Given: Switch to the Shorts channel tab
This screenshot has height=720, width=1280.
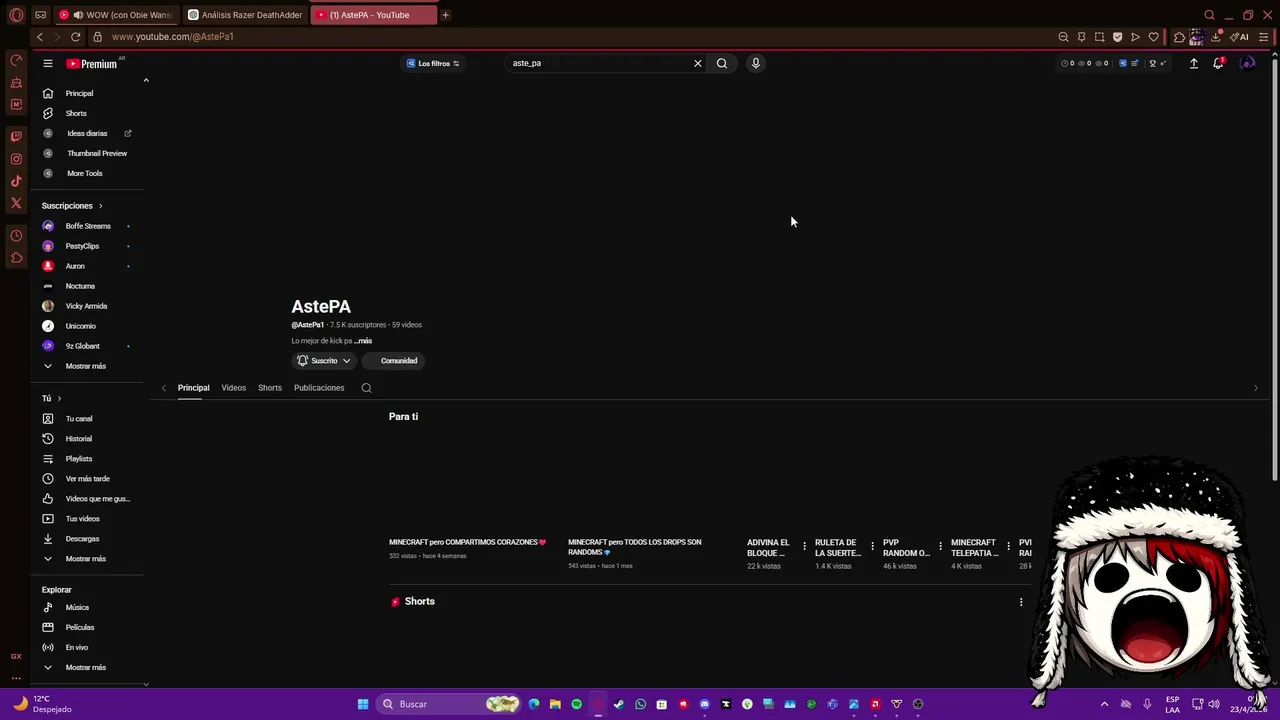Looking at the screenshot, I should [x=270, y=388].
